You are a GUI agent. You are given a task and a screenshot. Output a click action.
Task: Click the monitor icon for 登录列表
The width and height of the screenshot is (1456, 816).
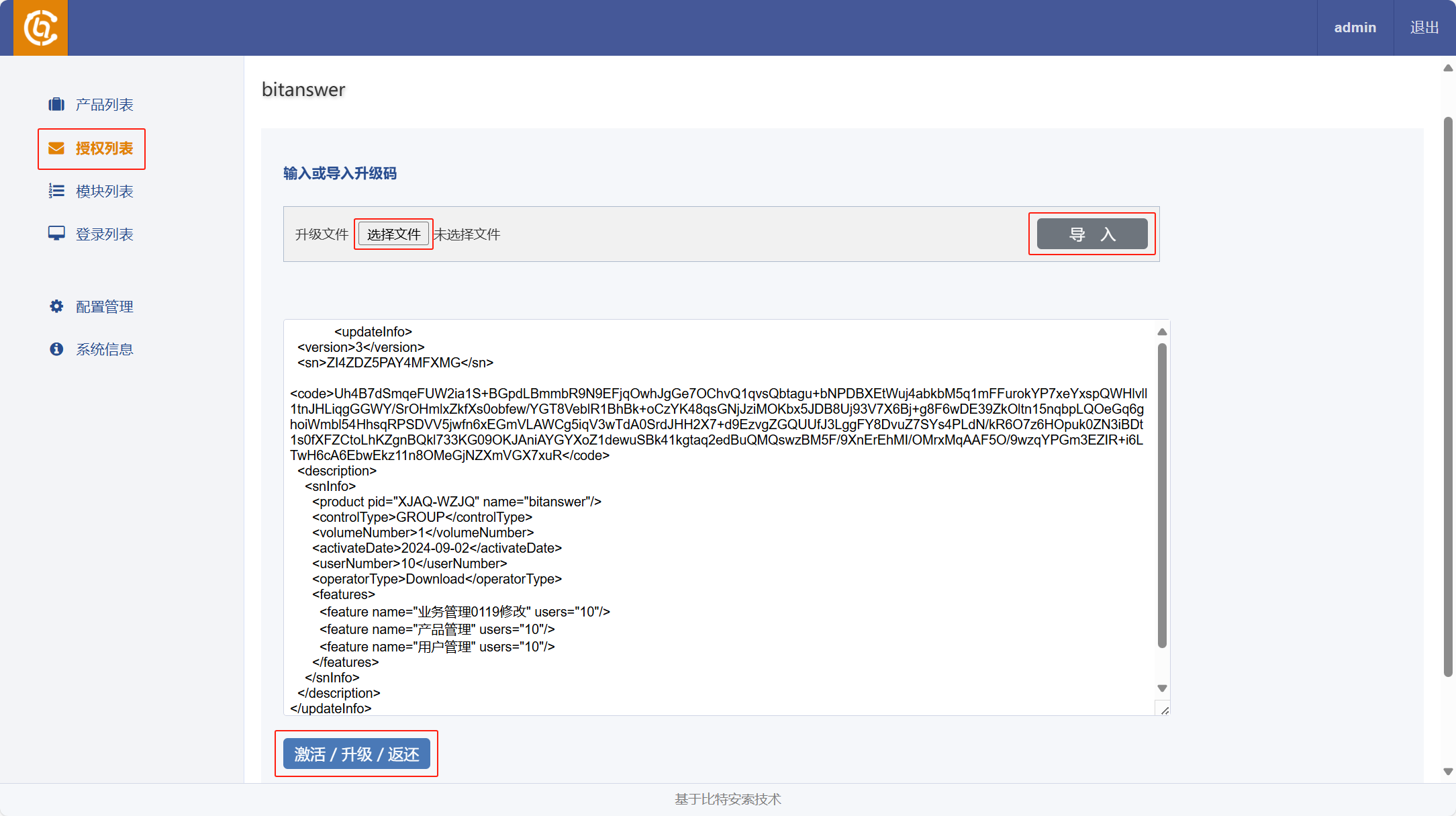click(x=56, y=233)
